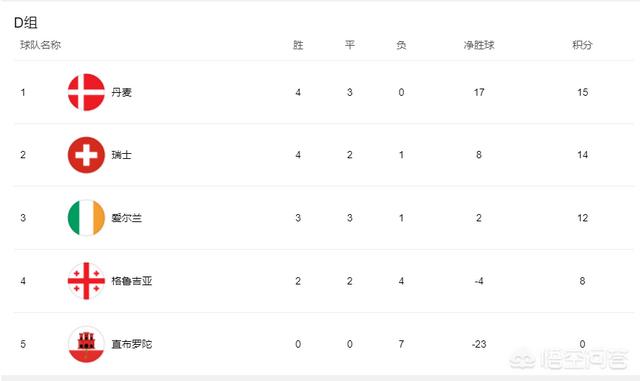The image size is (640, 381).
Task: Select the 格鲁吉亚 team name
Action: 132,281
